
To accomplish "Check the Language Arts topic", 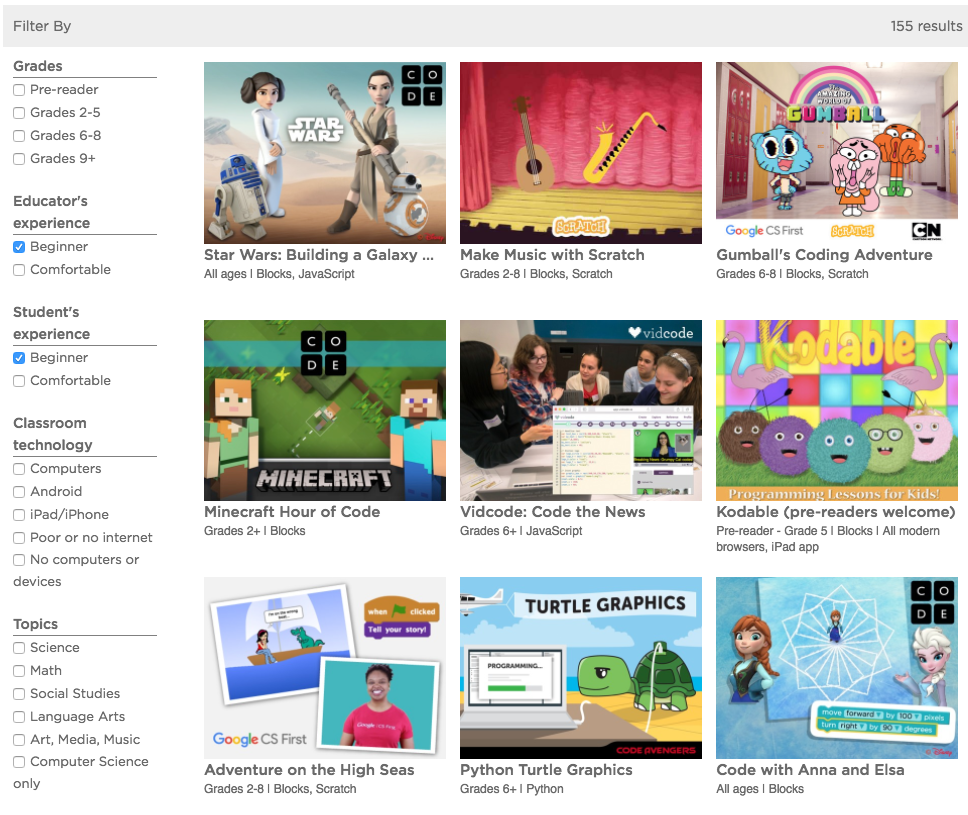I will pyautogui.click(x=19, y=717).
